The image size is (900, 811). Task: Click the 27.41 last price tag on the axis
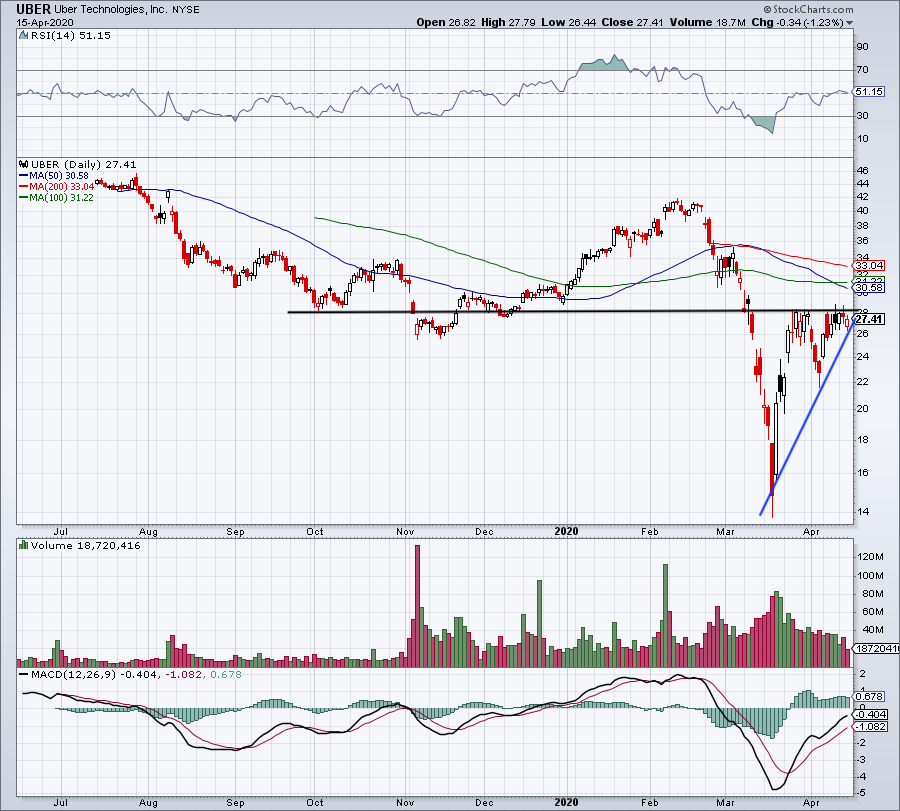[869, 319]
